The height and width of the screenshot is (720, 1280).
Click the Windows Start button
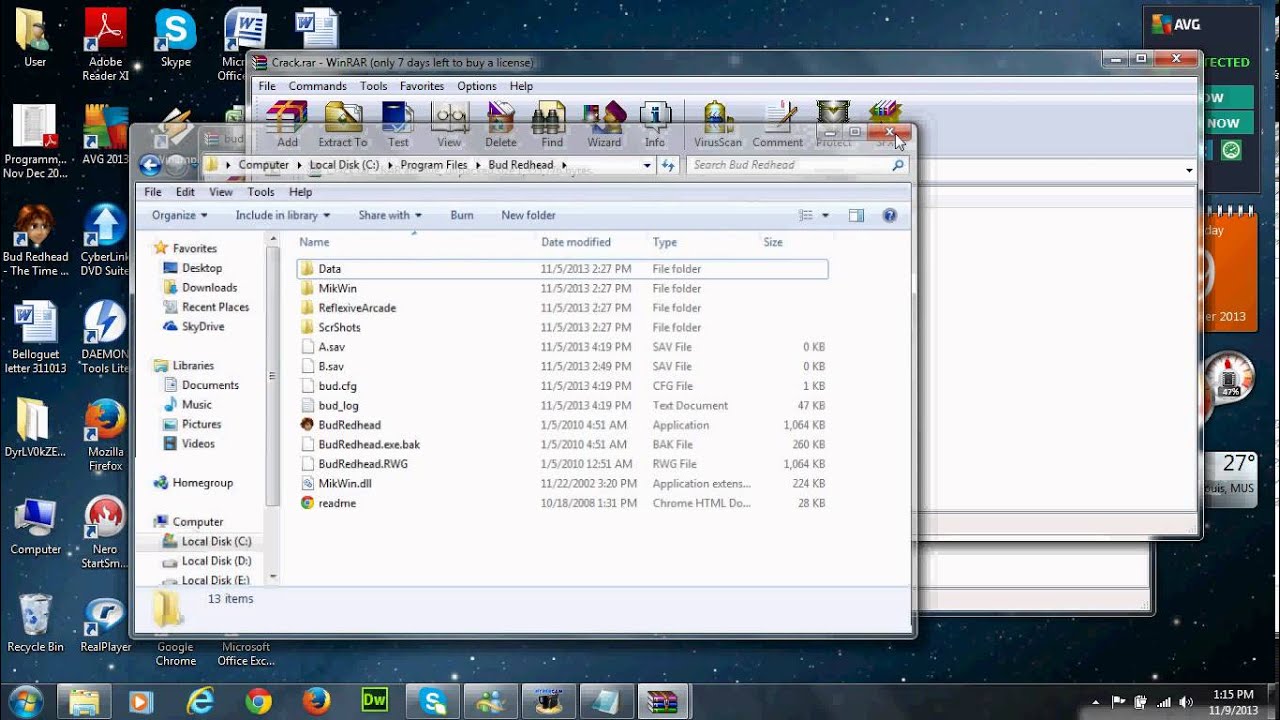(26, 700)
